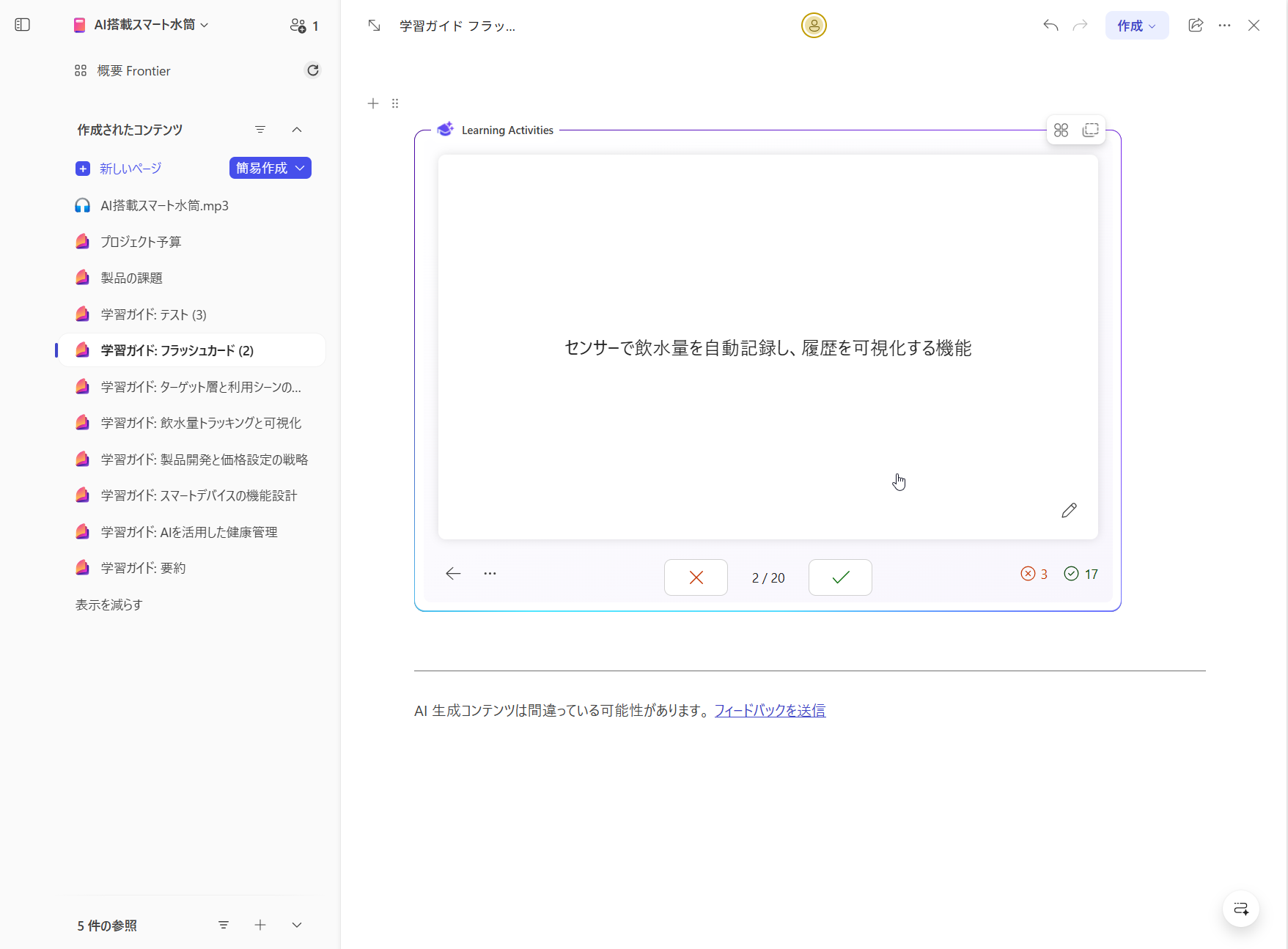
Task: Switch to grid view of flashcards
Action: pos(1061,130)
